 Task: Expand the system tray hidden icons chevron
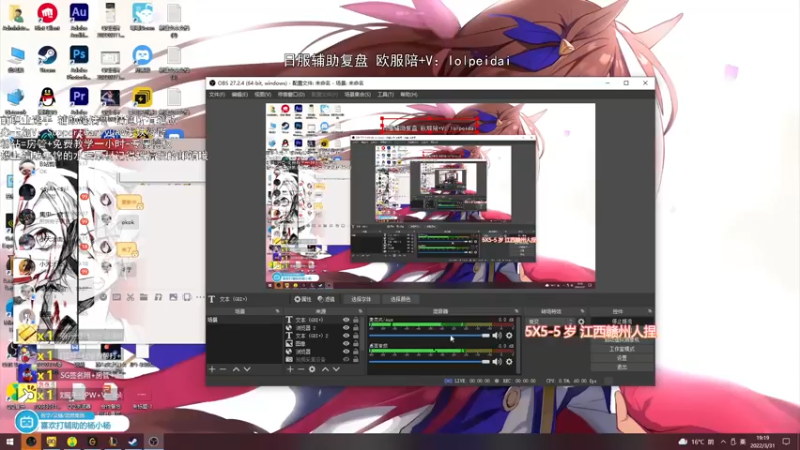[x=723, y=442]
